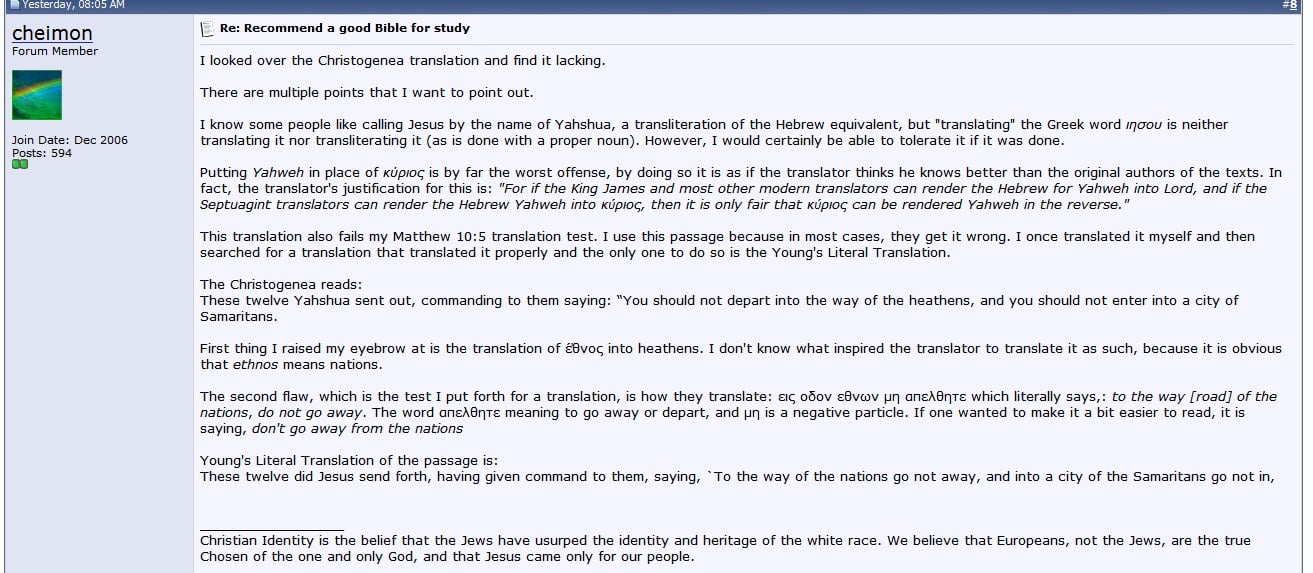Click "Young's Literal Translation of the passage is:"
Image resolution: width=1313 pixels, height=573 pixels.
[x=348, y=461]
